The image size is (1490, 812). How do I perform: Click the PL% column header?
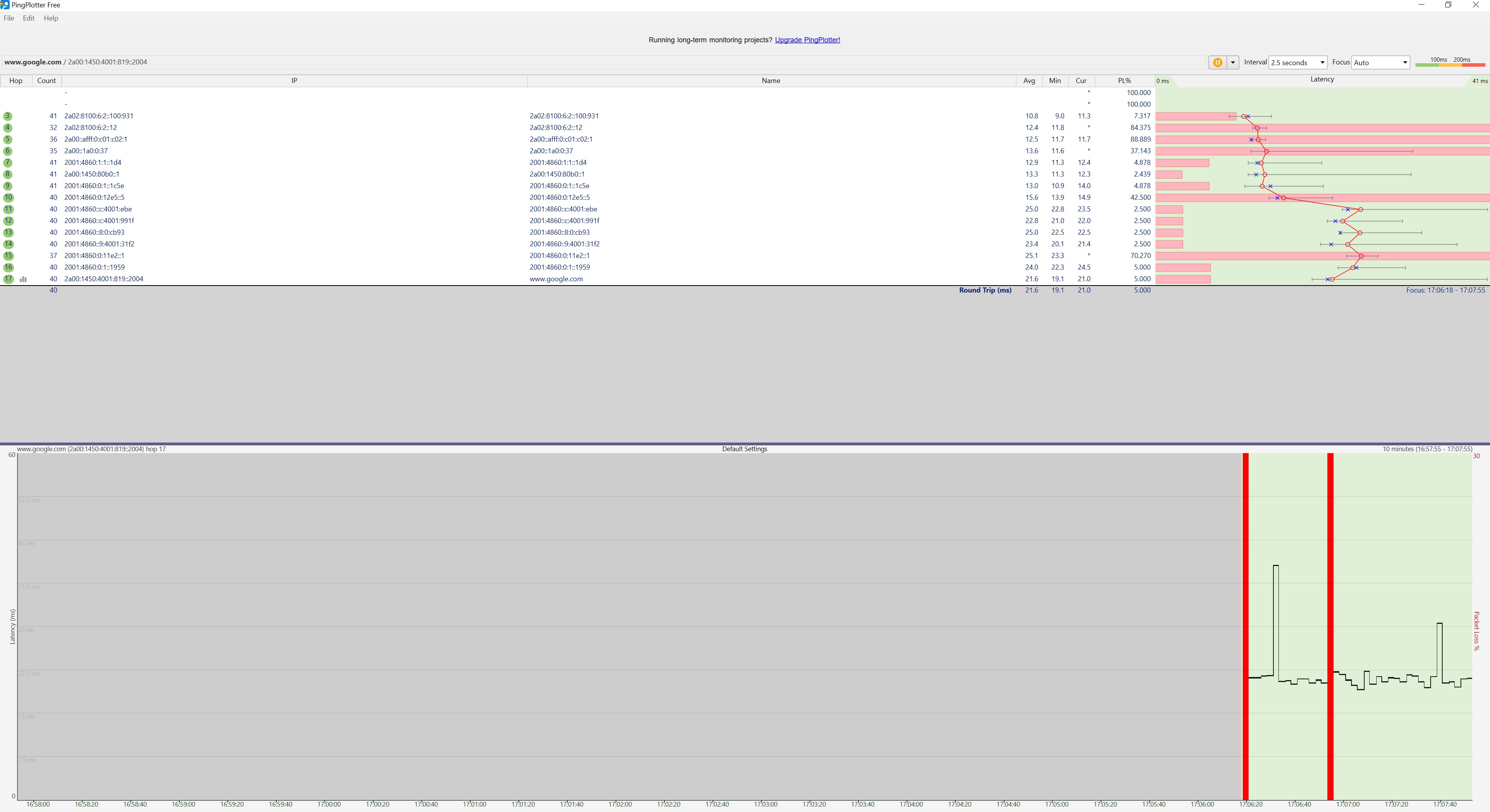tap(1124, 81)
